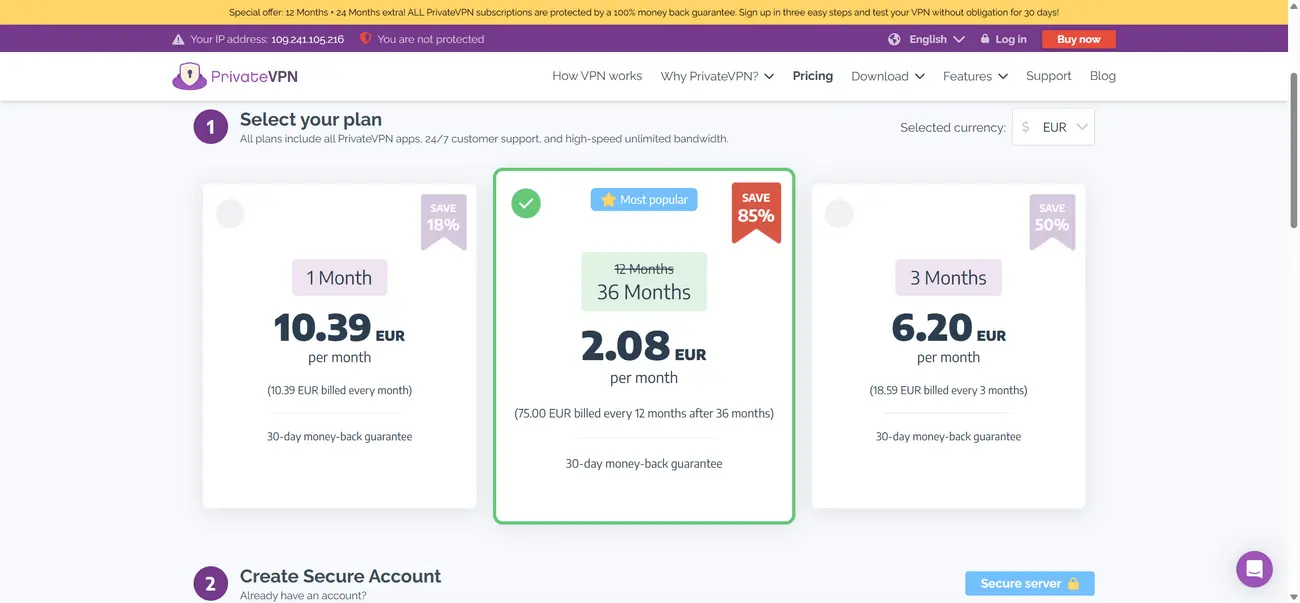1300x603 pixels.
Task: Click the 'Create Secure Account' heading
Action: [x=340, y=576]
